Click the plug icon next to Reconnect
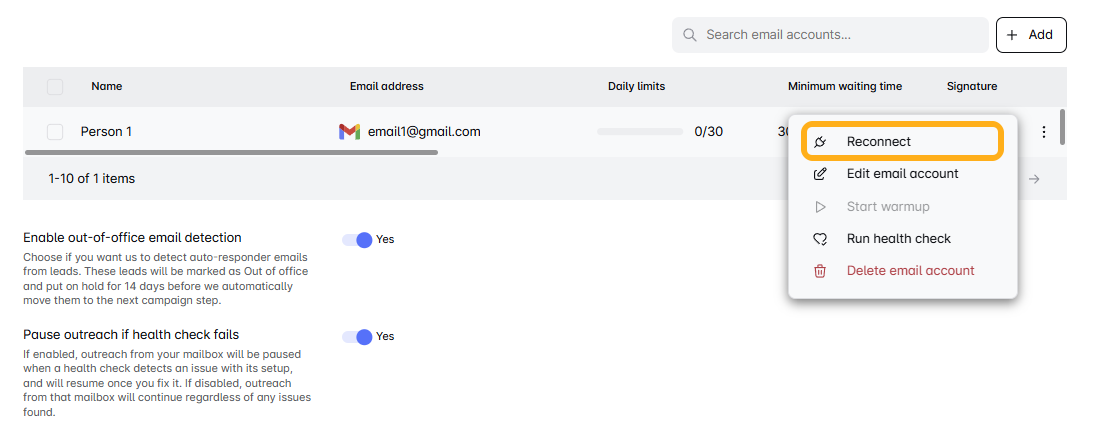Viewport: 1099px width, 429px height. 820,142
